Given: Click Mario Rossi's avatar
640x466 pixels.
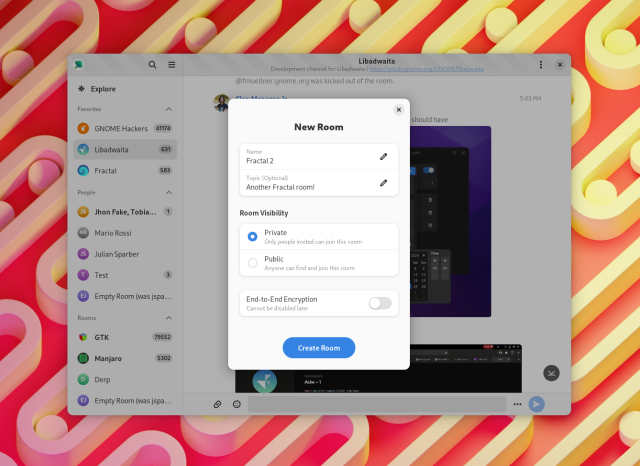Looking at the screenshot, I should pyautogui.click(x=83, y=233).
